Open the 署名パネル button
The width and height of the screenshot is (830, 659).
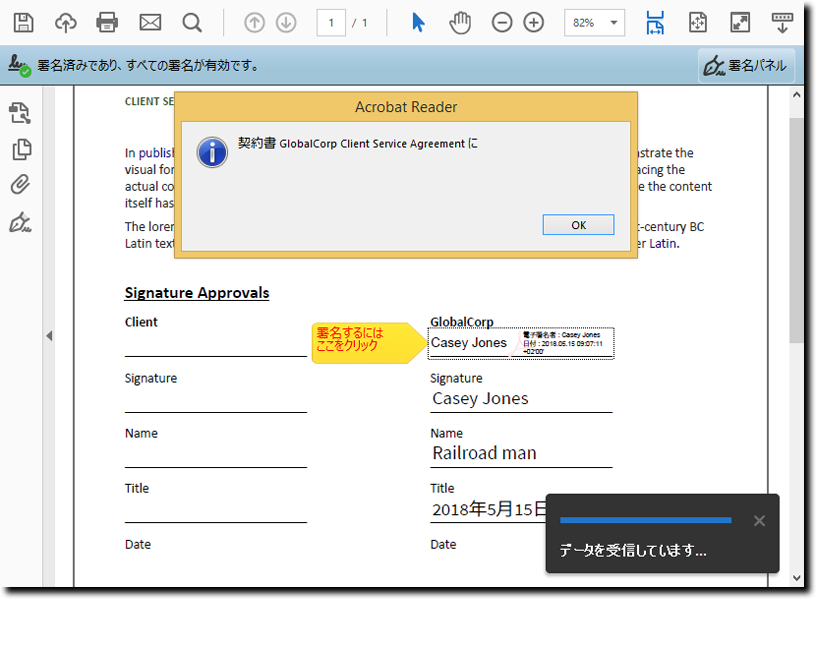(746, 66)
